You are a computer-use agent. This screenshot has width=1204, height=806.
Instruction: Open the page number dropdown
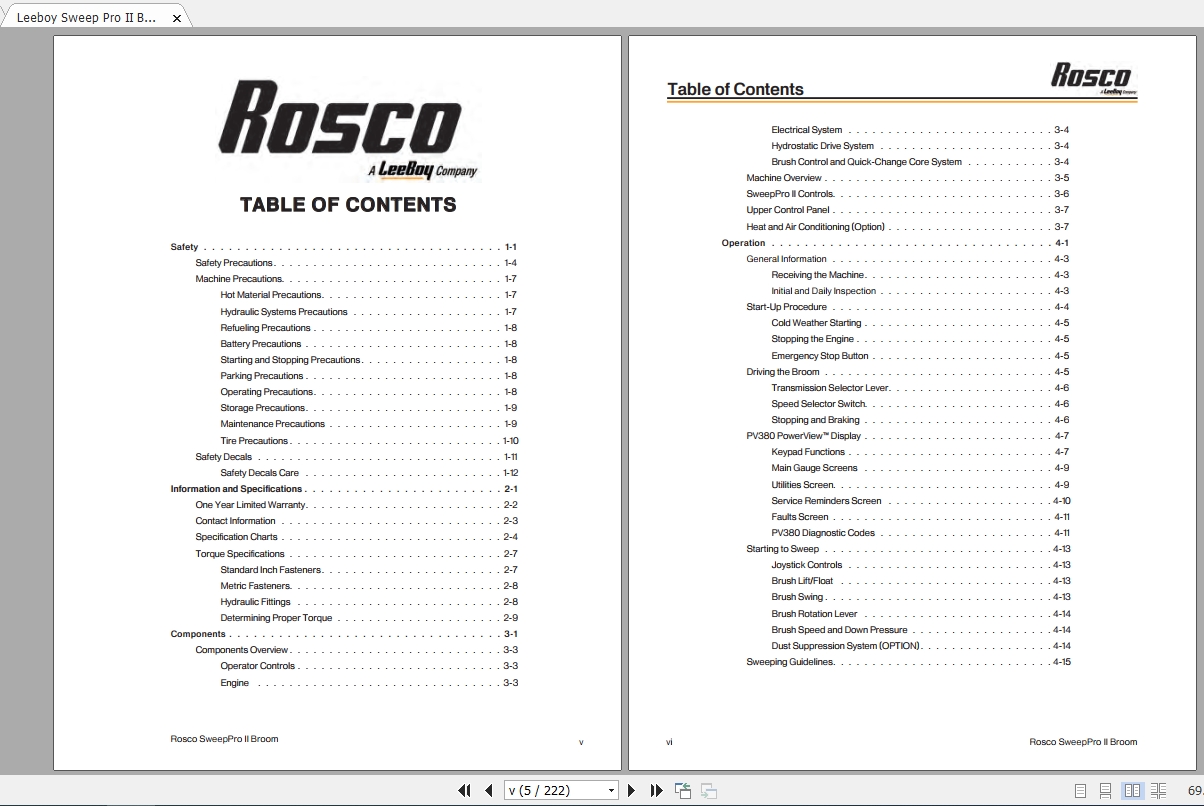pyautogui.click(x=611, y=790)
